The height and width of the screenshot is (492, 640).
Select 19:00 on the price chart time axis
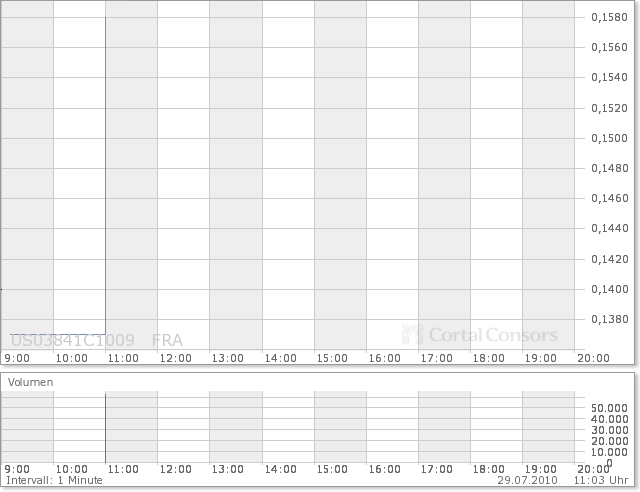pos(540,358)
